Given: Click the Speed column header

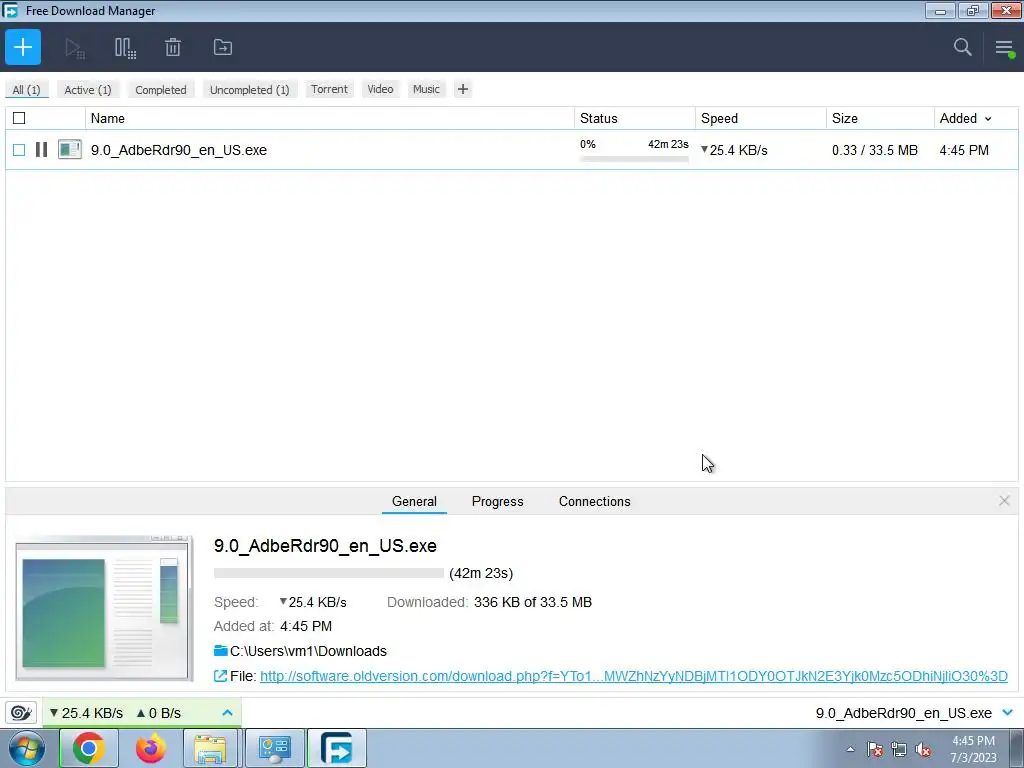Looking at the screenshot, I should pos(761,118).
